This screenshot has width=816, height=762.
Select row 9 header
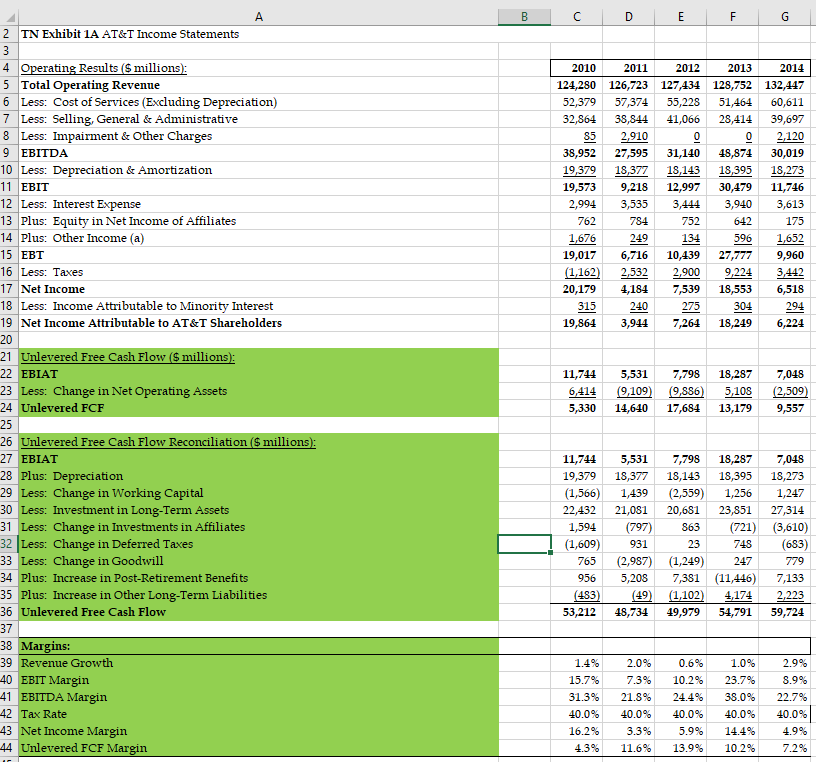coord(9,153)
